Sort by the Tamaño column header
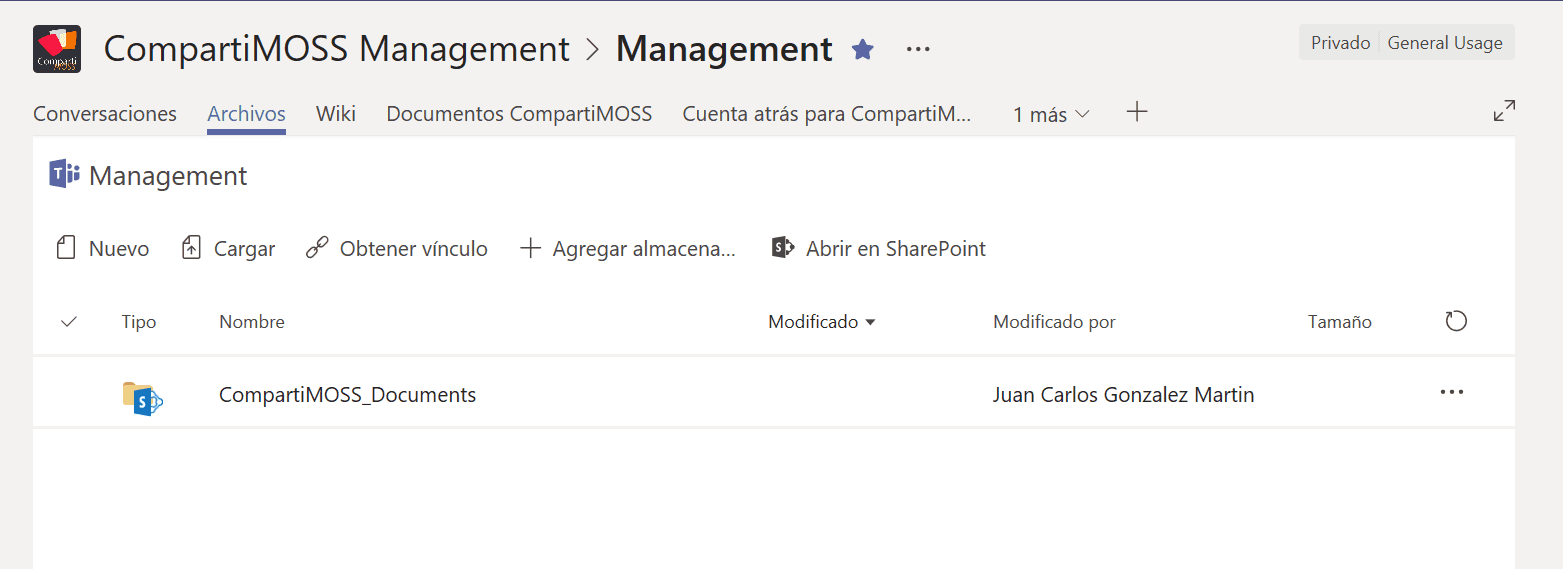The width and height of the screenshot is (1563, 569). point(1340,322)
